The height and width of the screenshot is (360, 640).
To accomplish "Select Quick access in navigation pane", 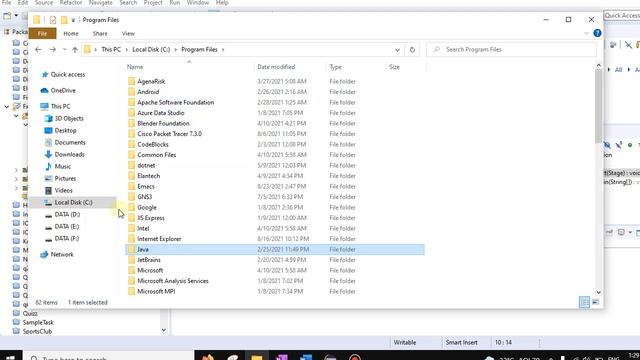I will (x=63, y=74).
